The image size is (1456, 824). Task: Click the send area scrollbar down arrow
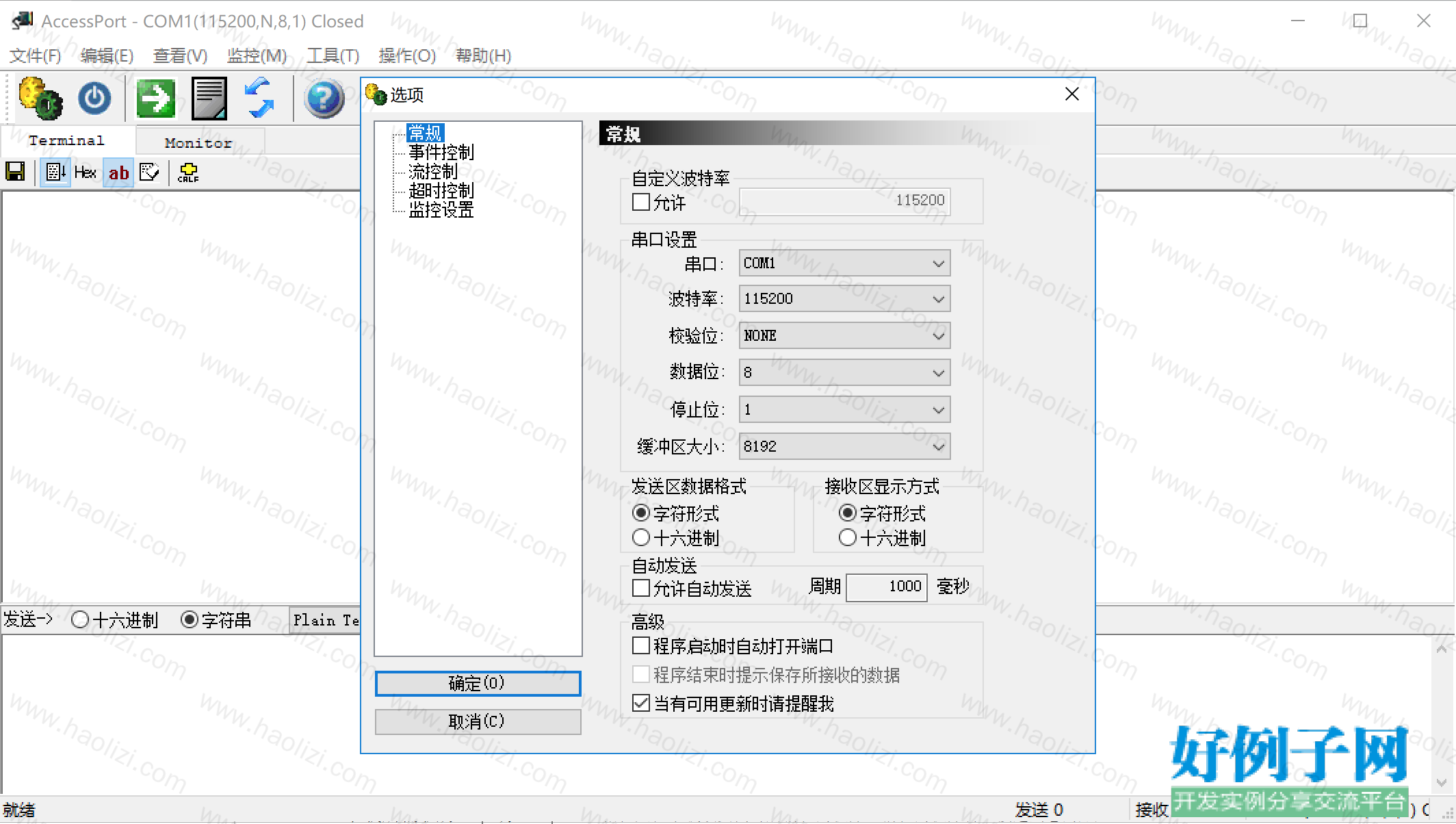point(1442,782)
